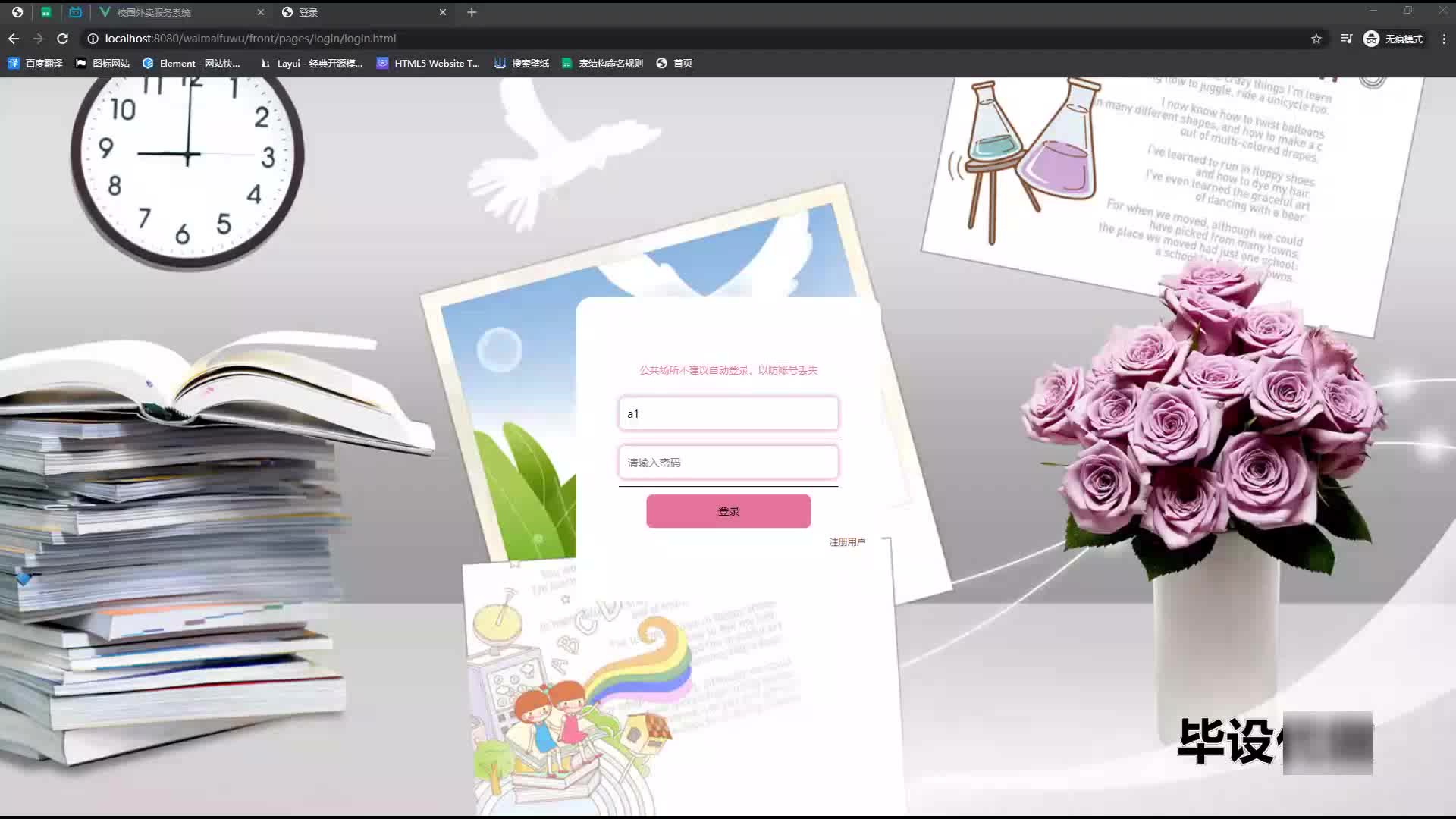Open the 表结构命名规则 bookmark
The image size is (1456, 819).
click(x=602, y=64)
